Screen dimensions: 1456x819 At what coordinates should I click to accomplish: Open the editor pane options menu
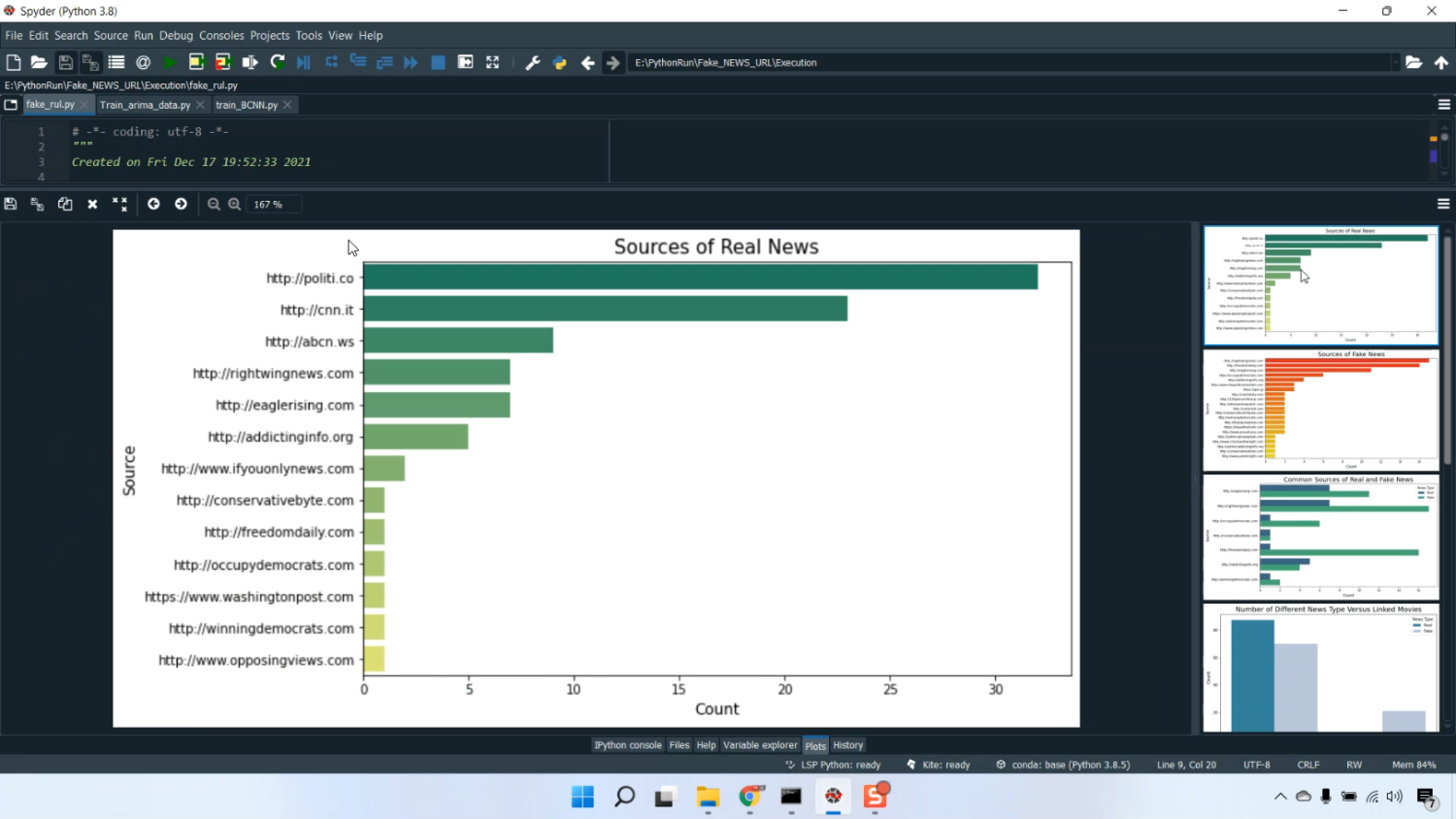(1443, 105)
